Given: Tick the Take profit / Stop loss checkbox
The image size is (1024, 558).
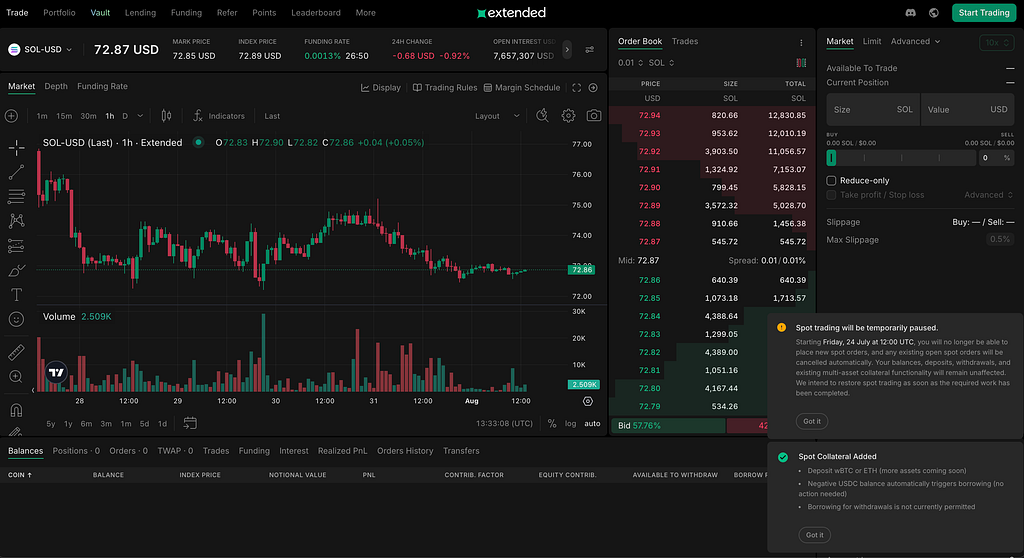Looking at the screenshot, I should click(831, 195).
